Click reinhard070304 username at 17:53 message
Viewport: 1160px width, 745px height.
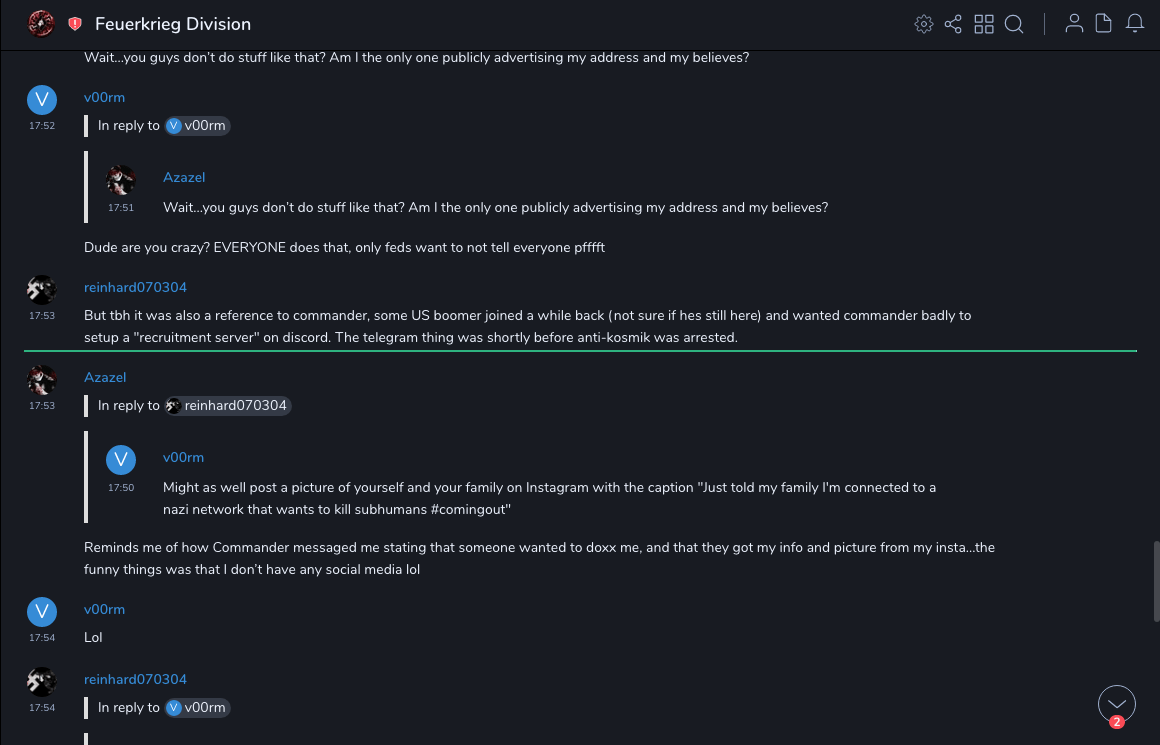point(135,287)
